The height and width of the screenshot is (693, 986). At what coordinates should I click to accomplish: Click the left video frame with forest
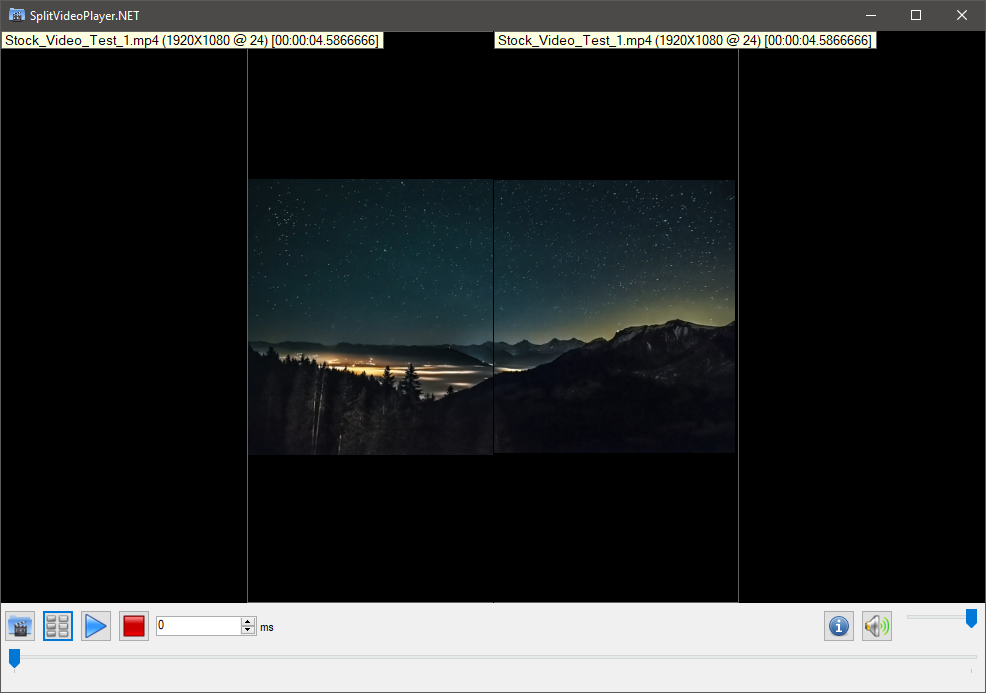(x=370, y=317)
